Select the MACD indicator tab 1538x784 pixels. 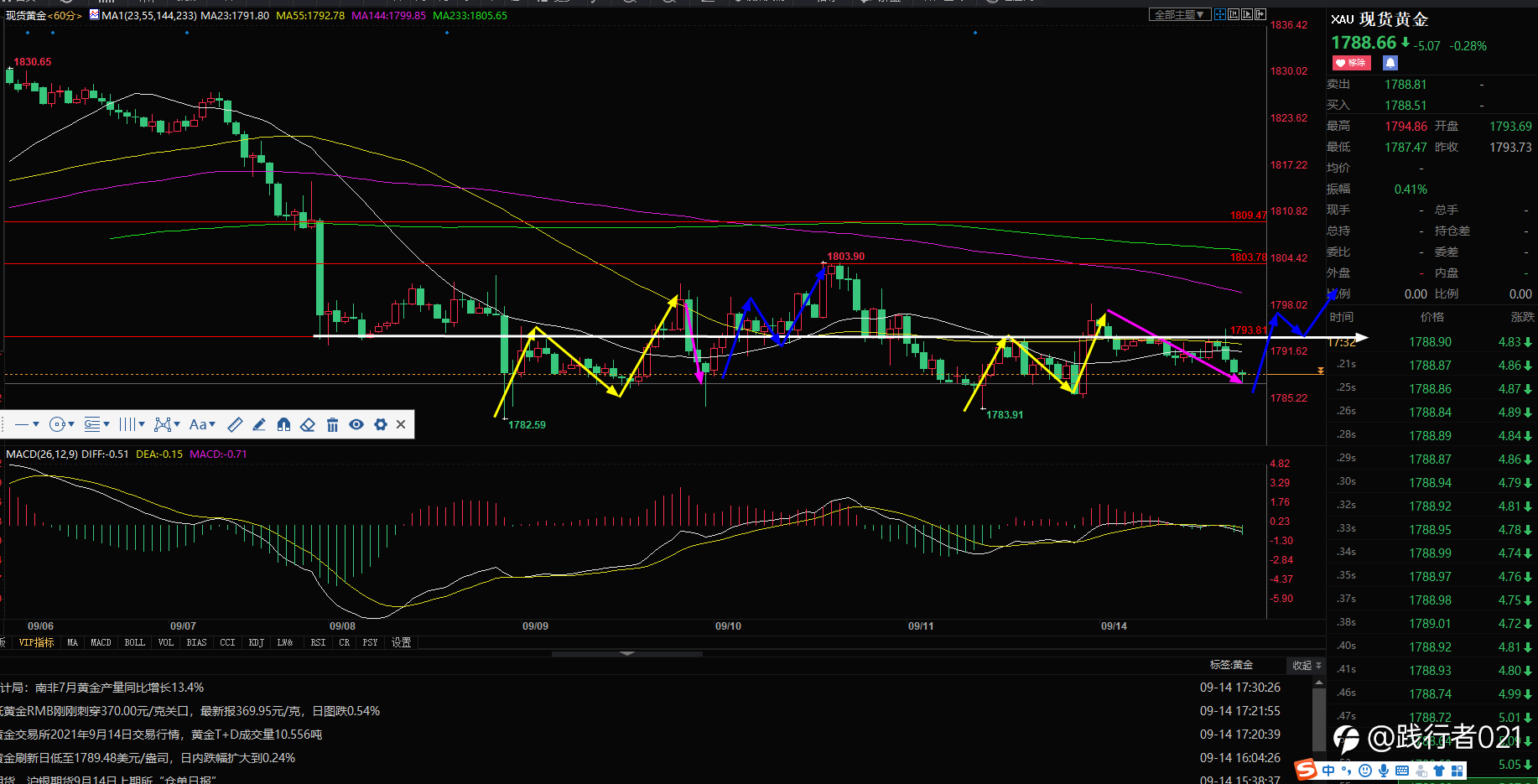click(x=101, y=642)
